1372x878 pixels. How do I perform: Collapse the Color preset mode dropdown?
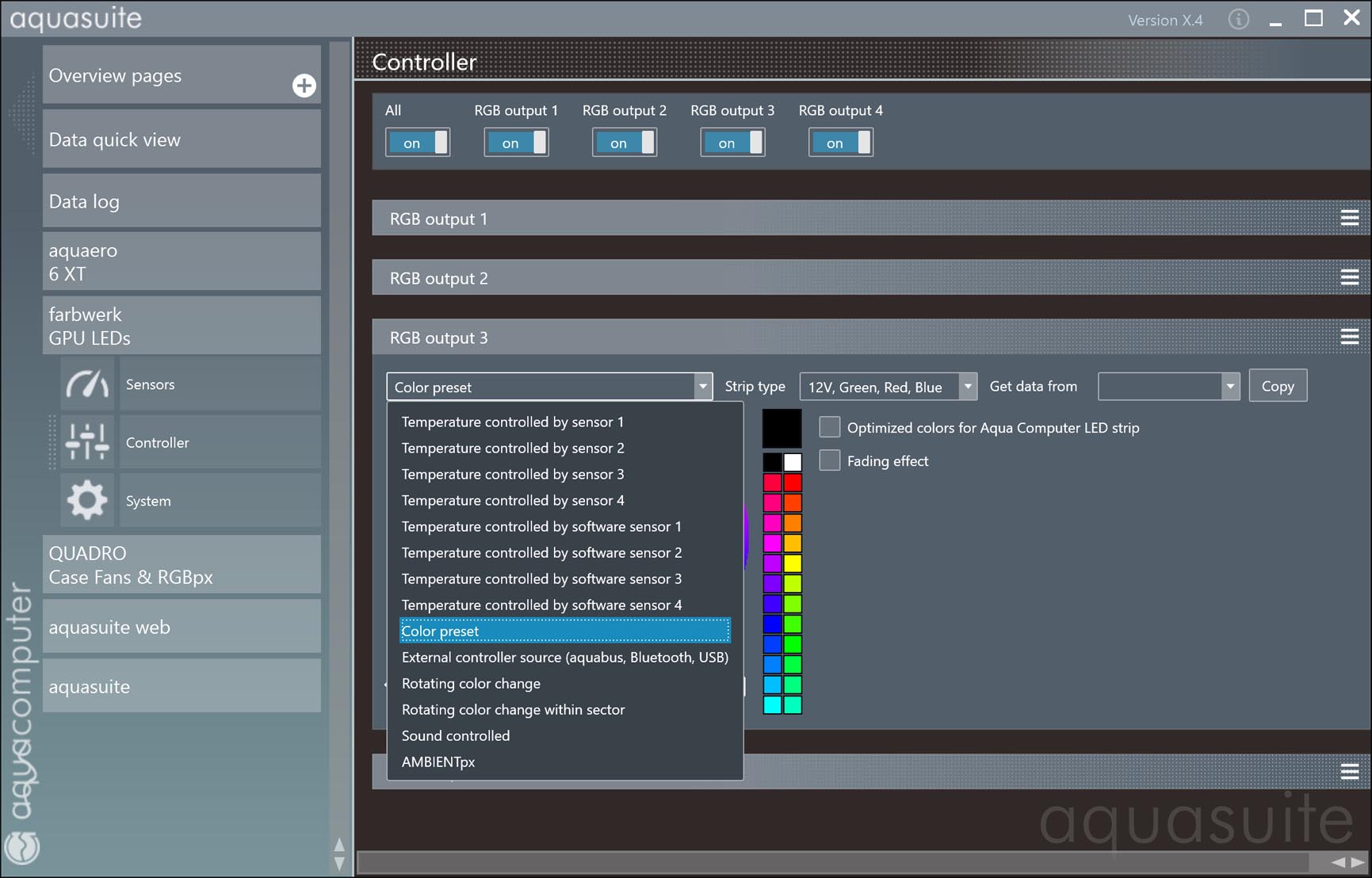point(702,387)
